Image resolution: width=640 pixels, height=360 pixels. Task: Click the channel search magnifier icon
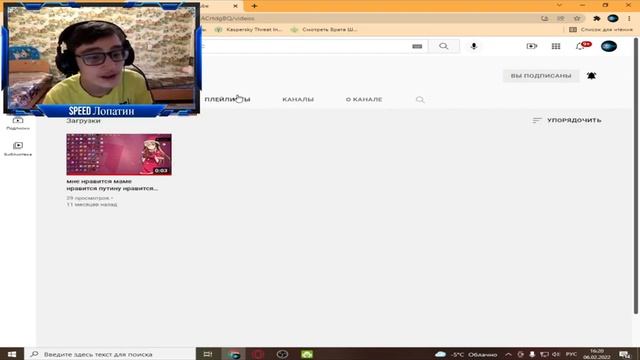[x=420, y=100]
